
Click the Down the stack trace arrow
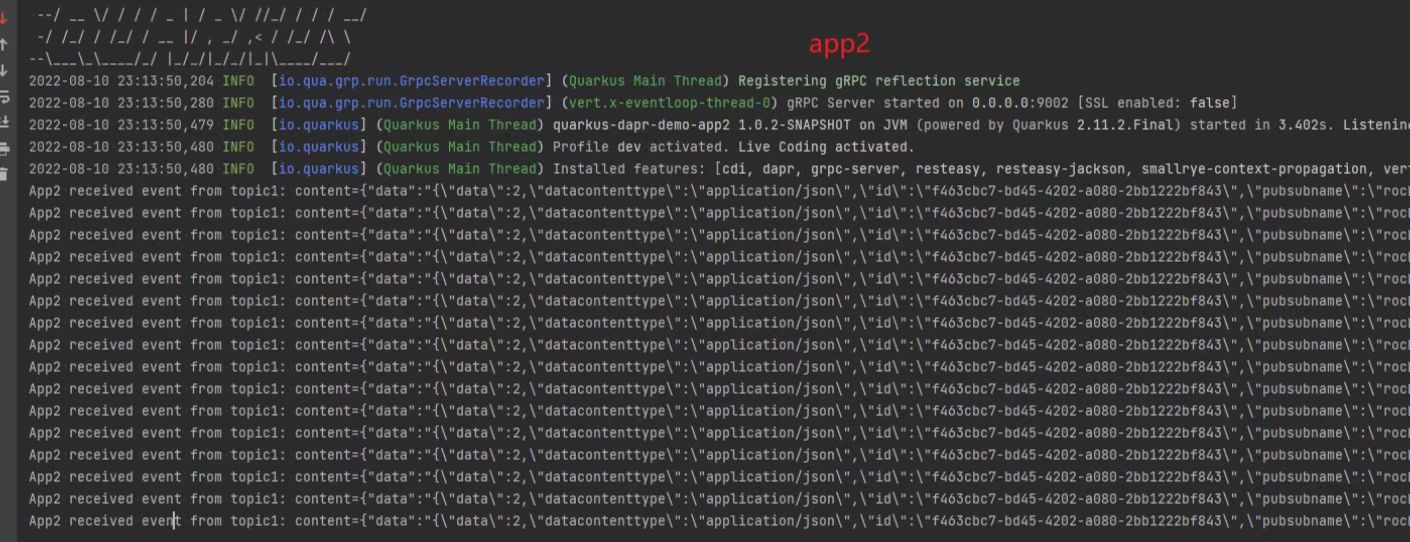click(4, 71)
